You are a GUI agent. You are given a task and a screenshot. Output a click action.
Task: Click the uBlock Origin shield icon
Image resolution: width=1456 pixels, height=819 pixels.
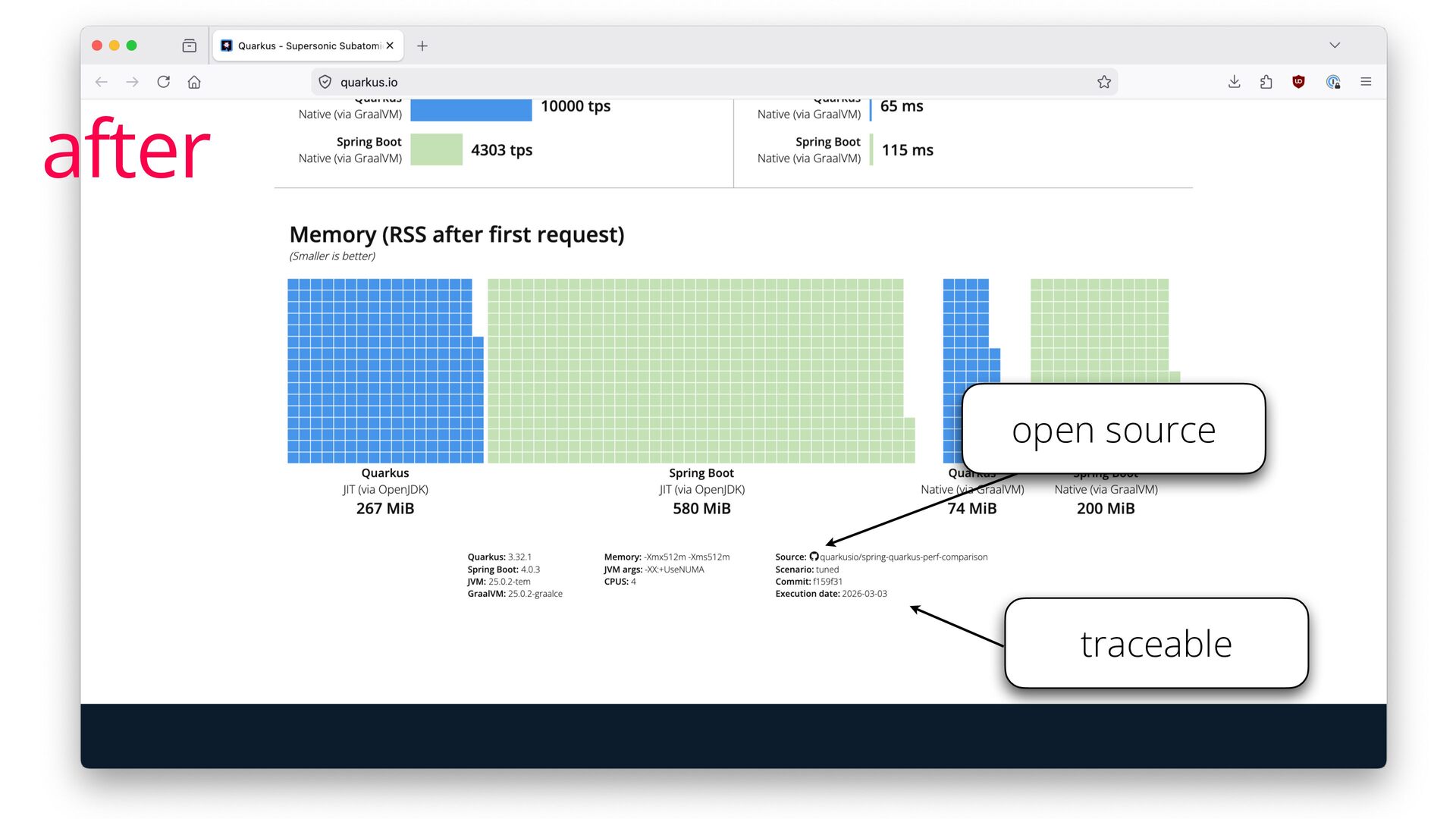tap(1298, 82)
